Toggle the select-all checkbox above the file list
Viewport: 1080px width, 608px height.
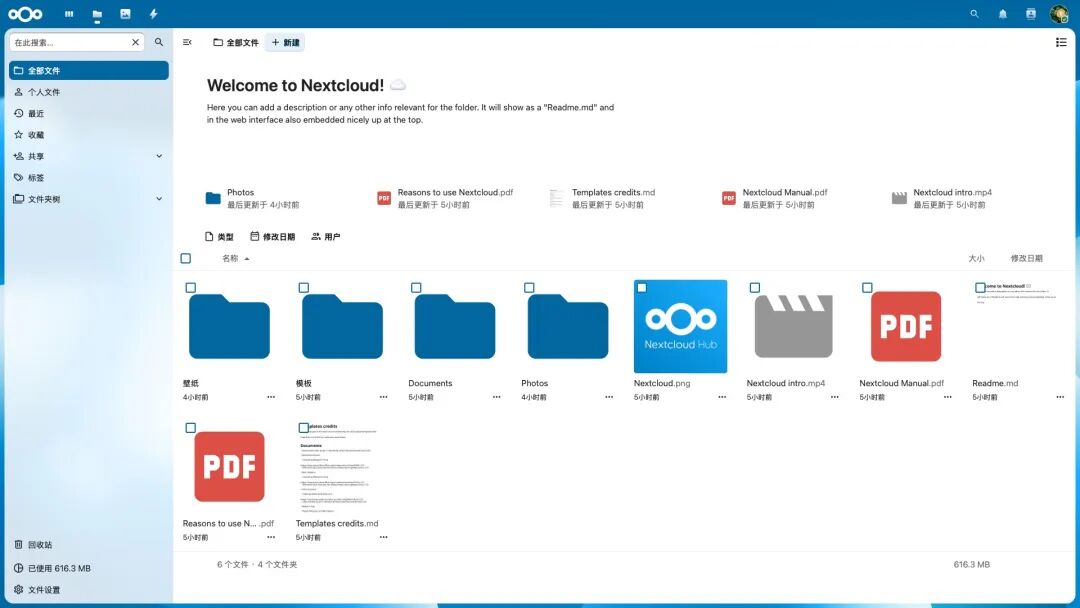[x=185, y=257]
